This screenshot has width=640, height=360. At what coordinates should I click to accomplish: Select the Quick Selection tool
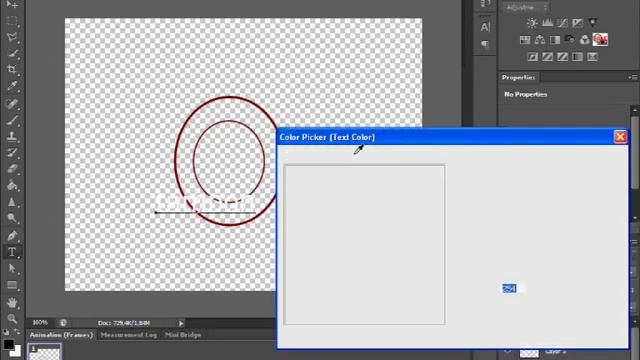click(x=12, y=53)
